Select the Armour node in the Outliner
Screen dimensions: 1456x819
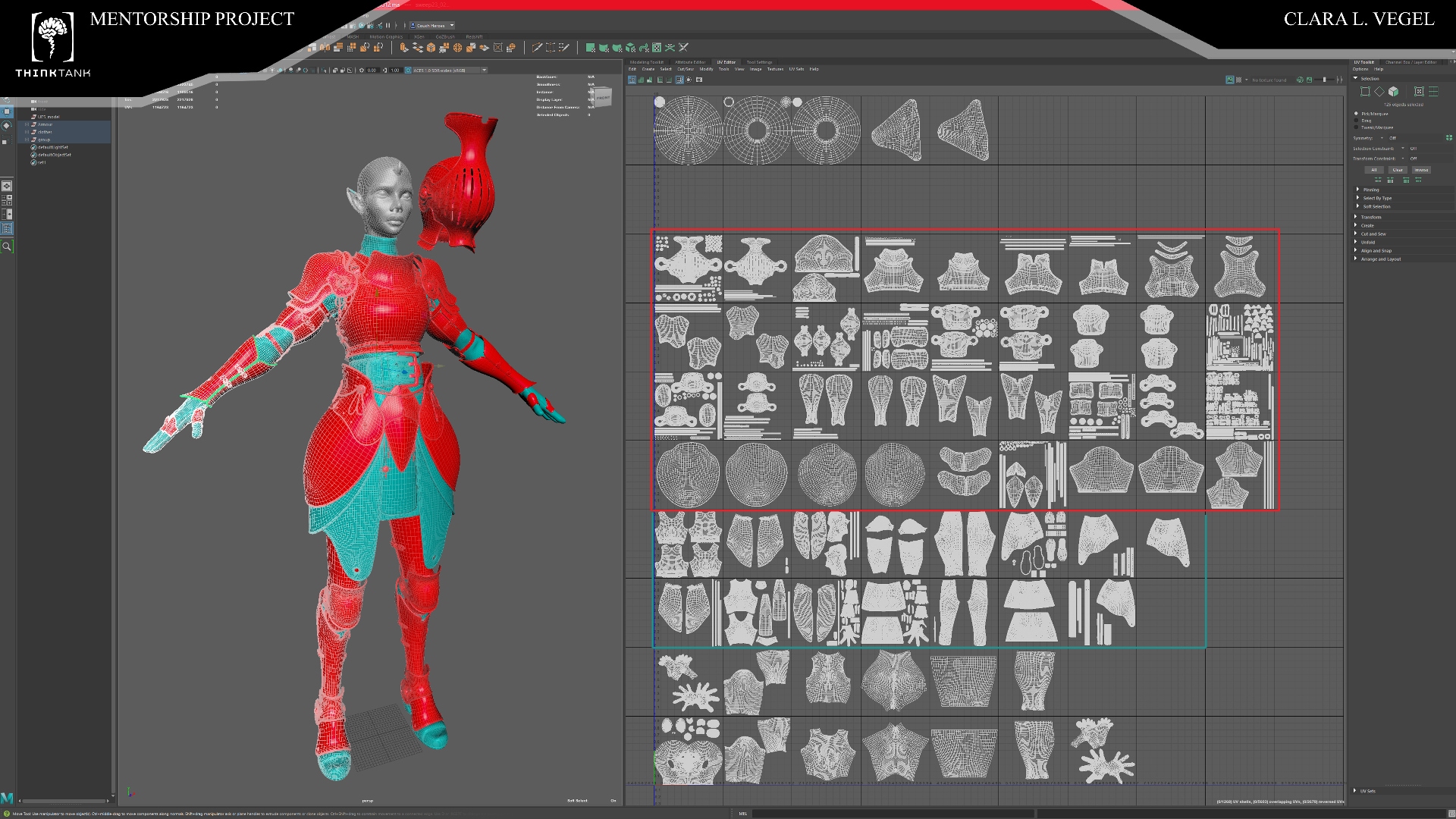click(45, 124)
